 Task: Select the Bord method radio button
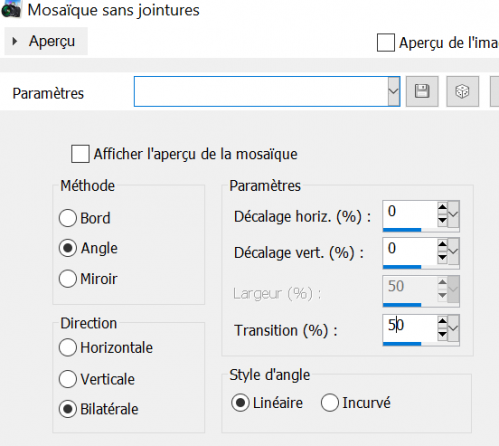68,218
